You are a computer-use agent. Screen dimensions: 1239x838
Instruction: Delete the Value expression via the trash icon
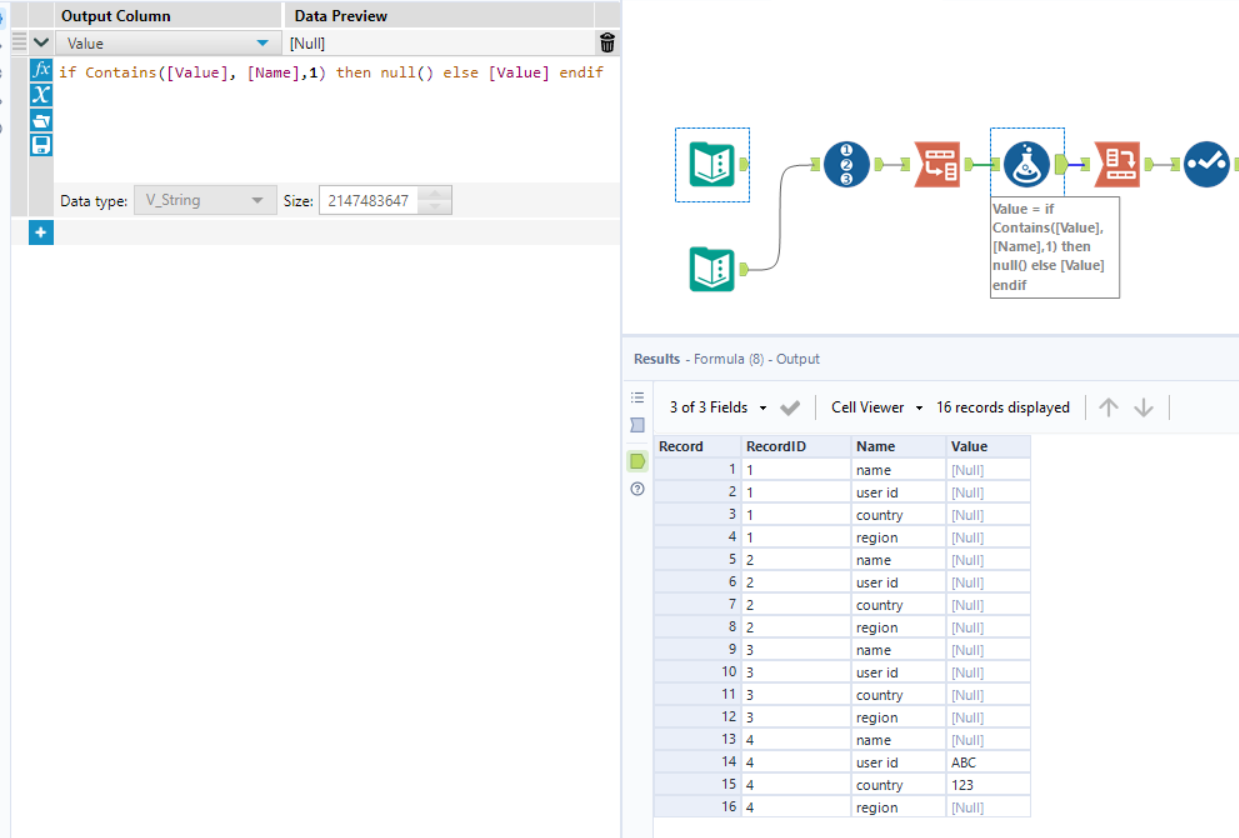click(x=607, y=43)
